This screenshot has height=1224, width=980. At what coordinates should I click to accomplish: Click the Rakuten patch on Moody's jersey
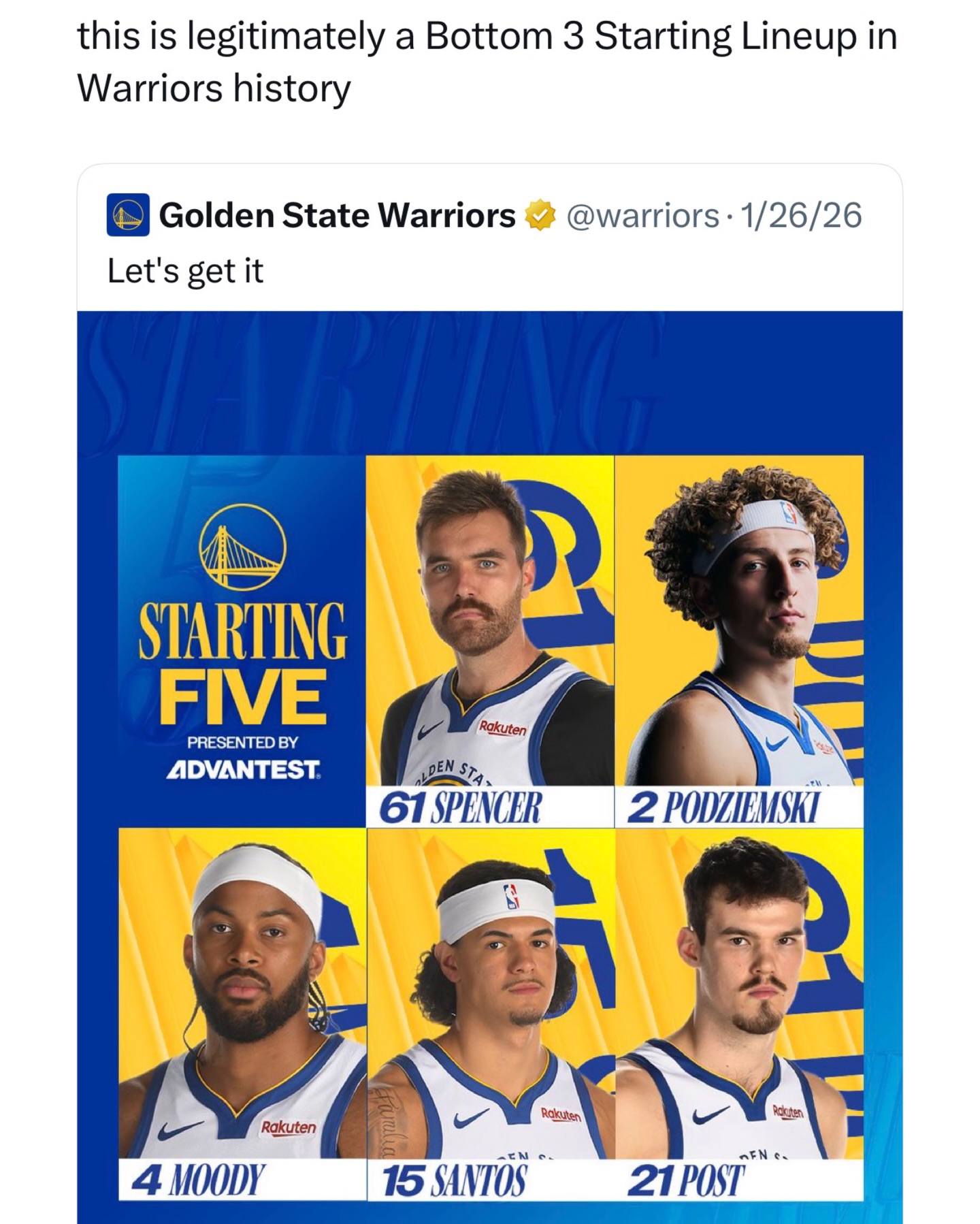(x=289, y=1127)
